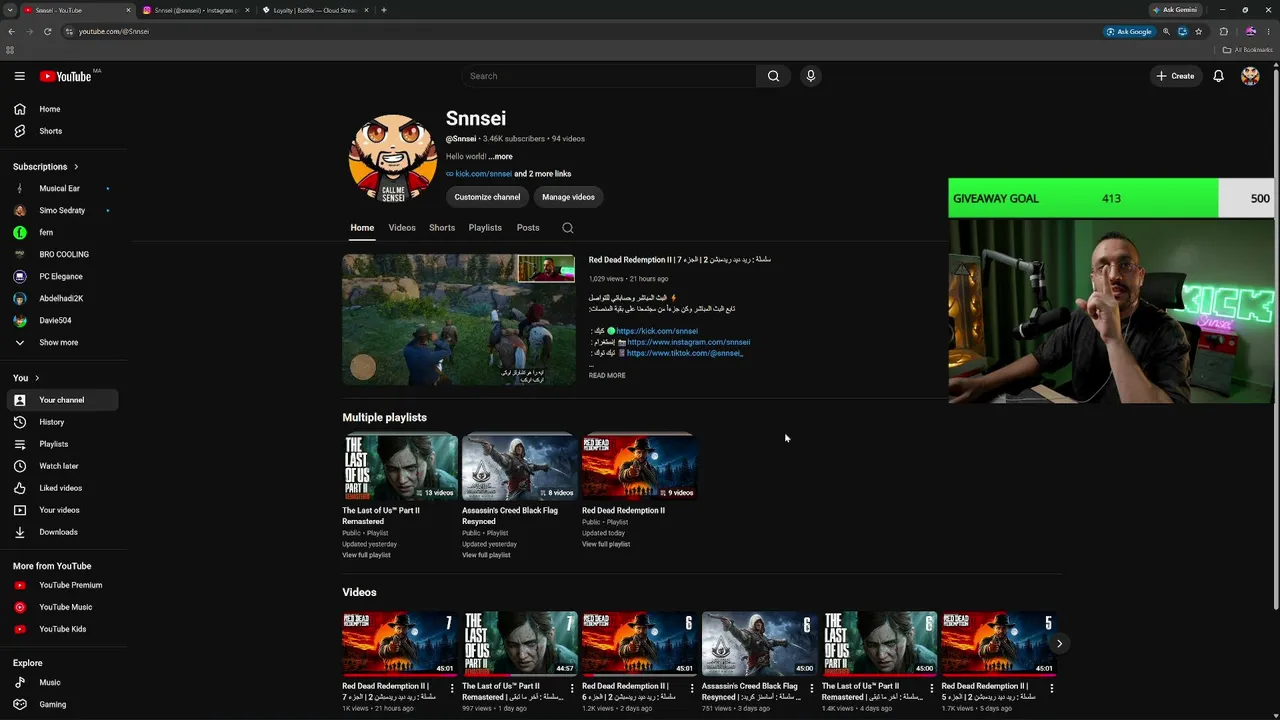Open the YouTube guide hamburger menu
This screenshot has height=720, width=1280.
tap(19, 76)
